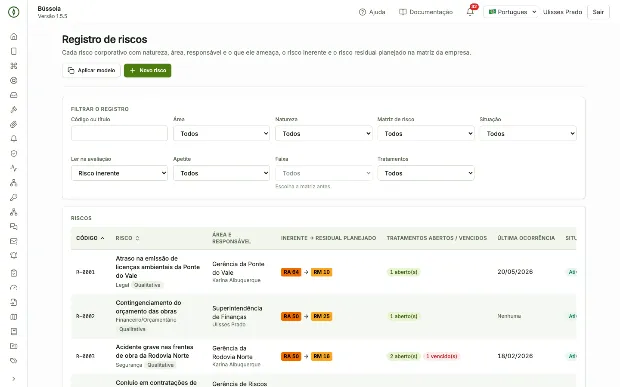Open the inbox tray sidebar icon
Viewport: 620px width, 387px height.
tap(13, 95)
